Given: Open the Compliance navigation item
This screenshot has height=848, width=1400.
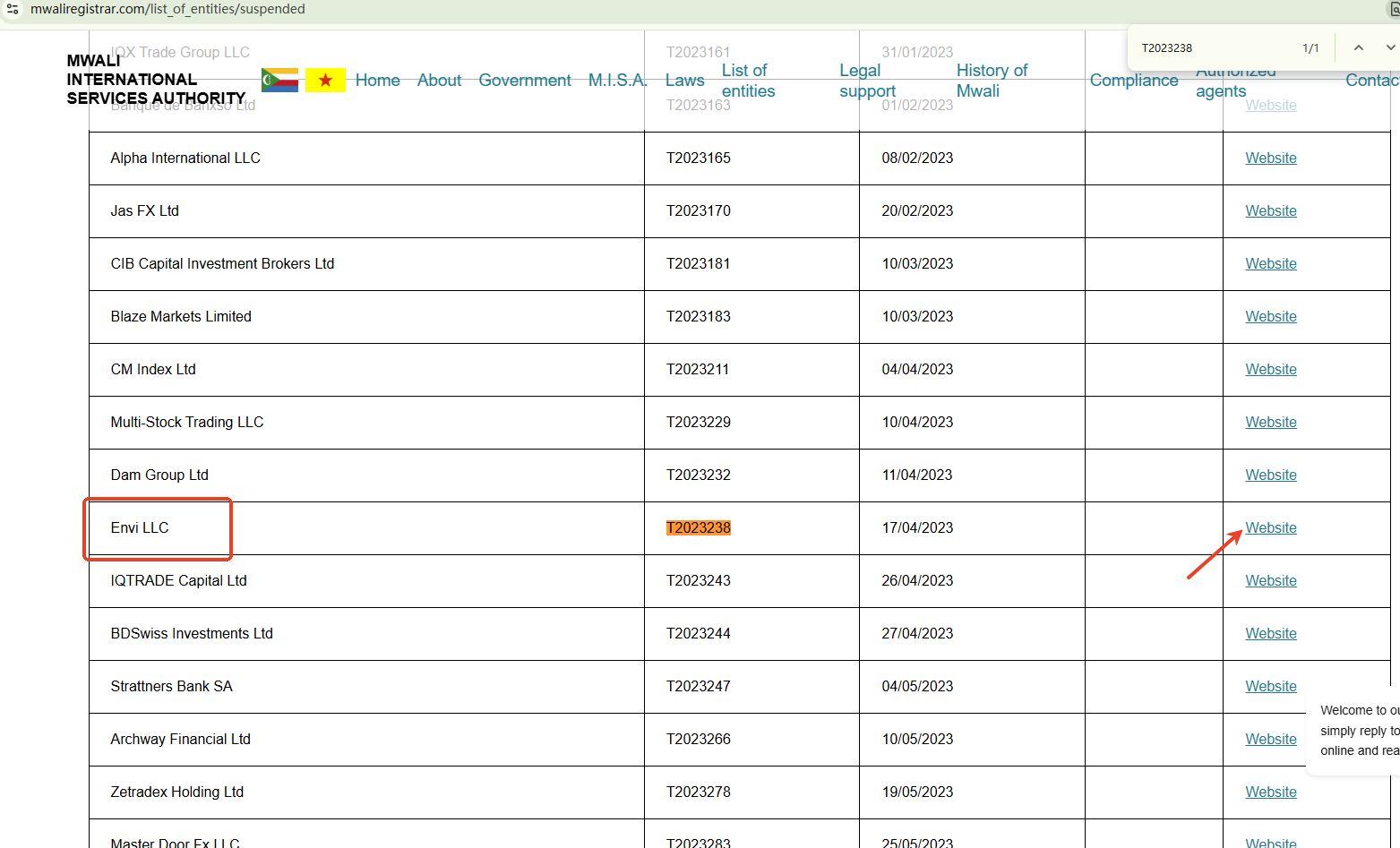Looking at the screenshot, I should tap(1133, 81).
